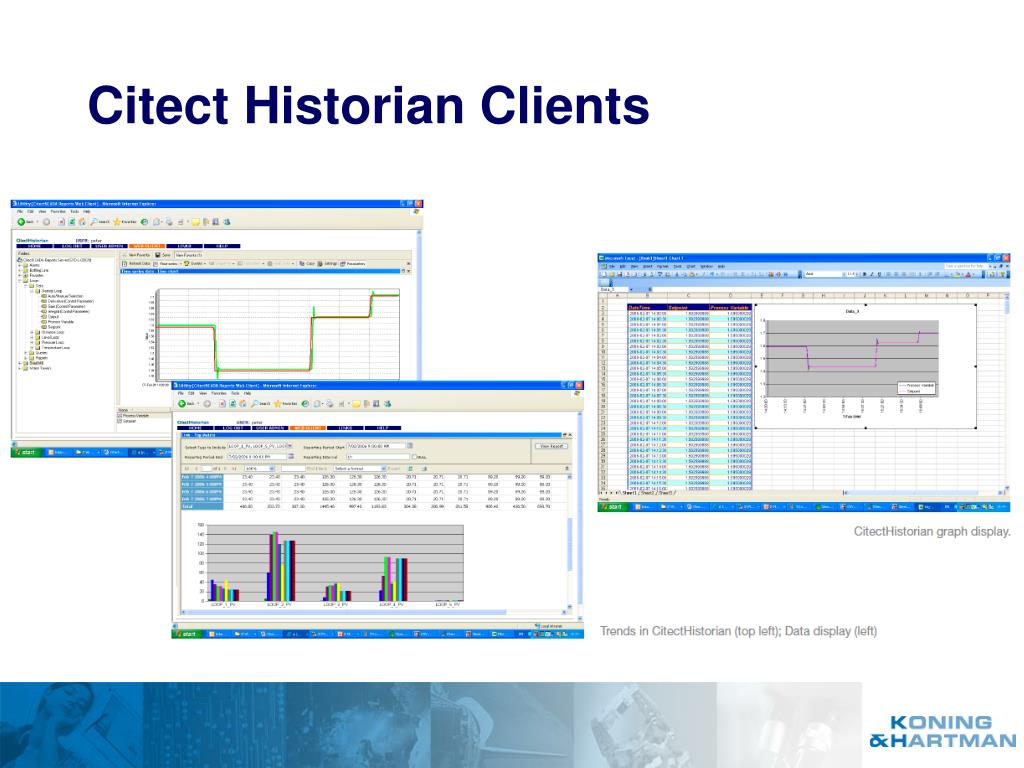Expand the Pressure Loop folder in tree

[x=32, y=342]
